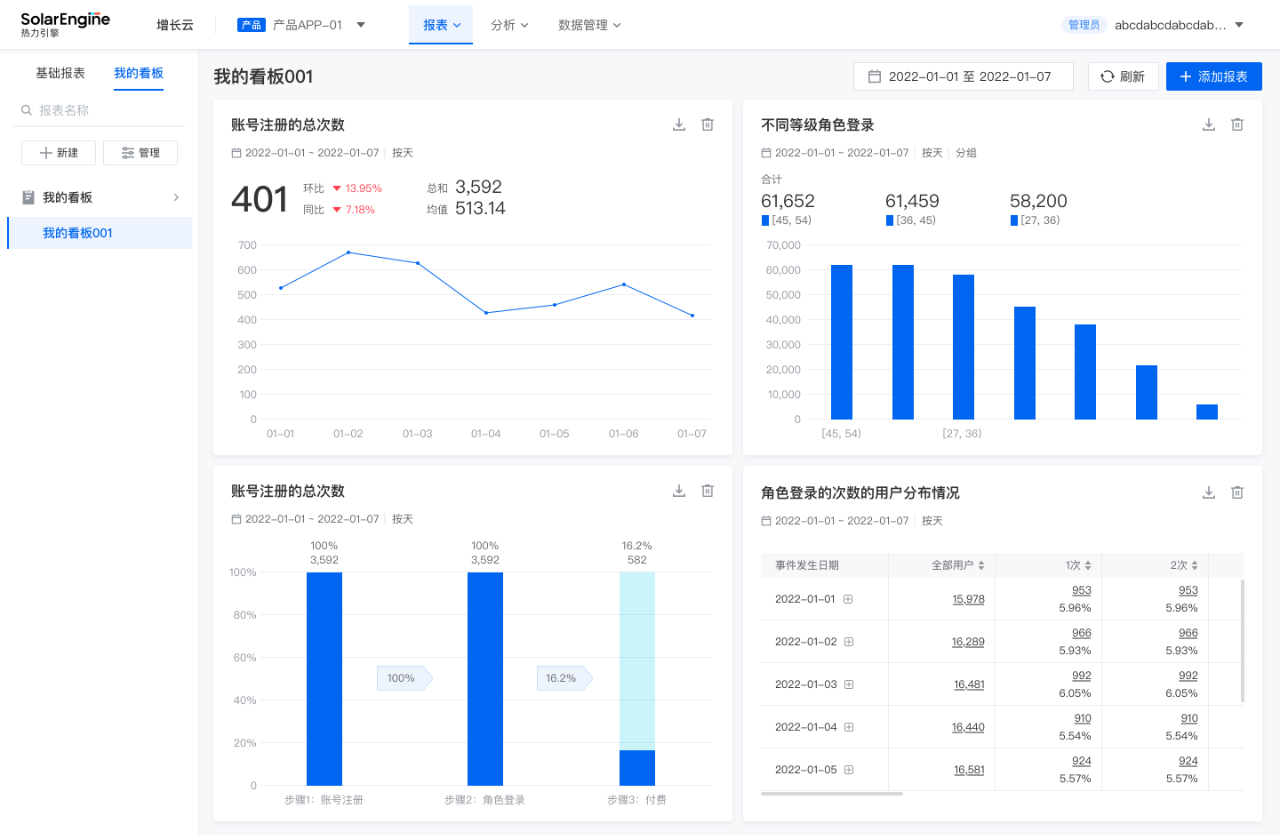
Task: Click the calendar icon in date range picker
Action: coord(874,77)
